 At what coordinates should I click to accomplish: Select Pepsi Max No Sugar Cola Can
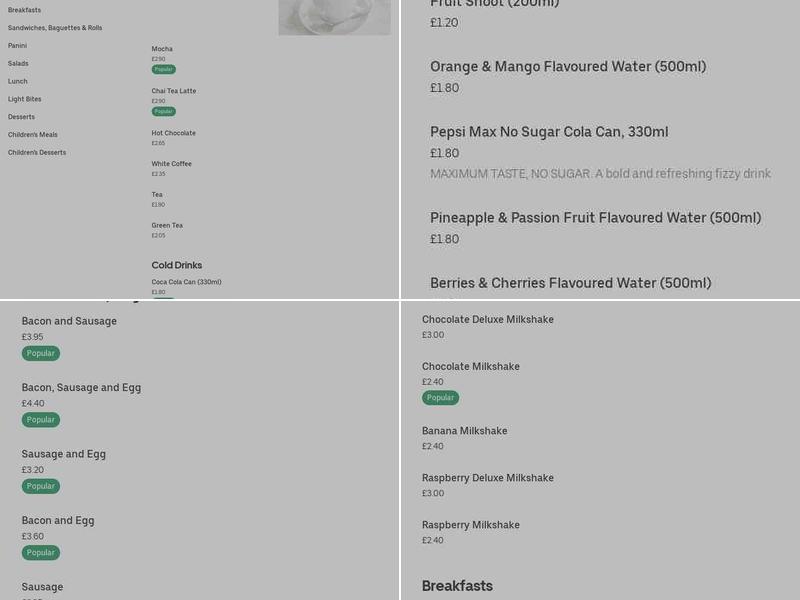(x=549, y=132)
